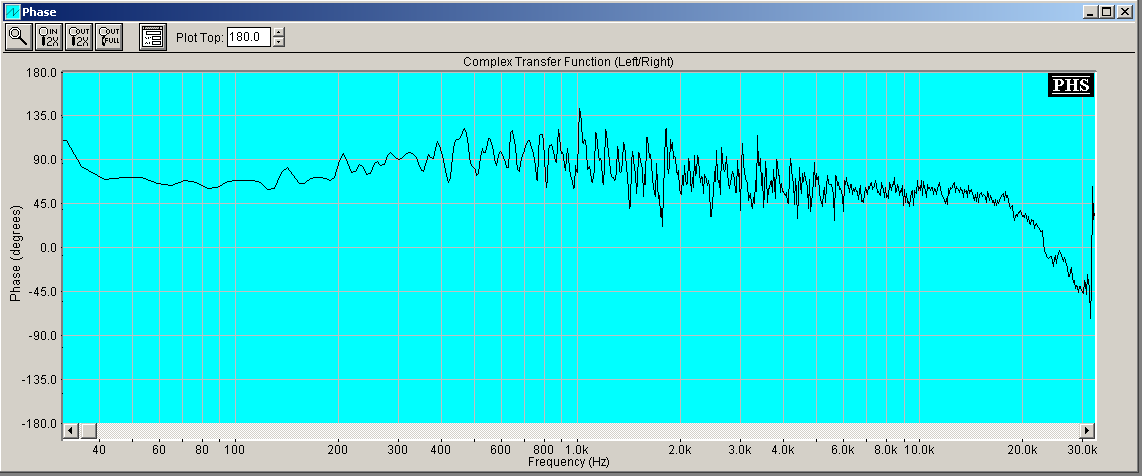The width and height of the screenshot is (1142, 476).
Task: Minimize the Phase window
Action: tap(1092, 12)
